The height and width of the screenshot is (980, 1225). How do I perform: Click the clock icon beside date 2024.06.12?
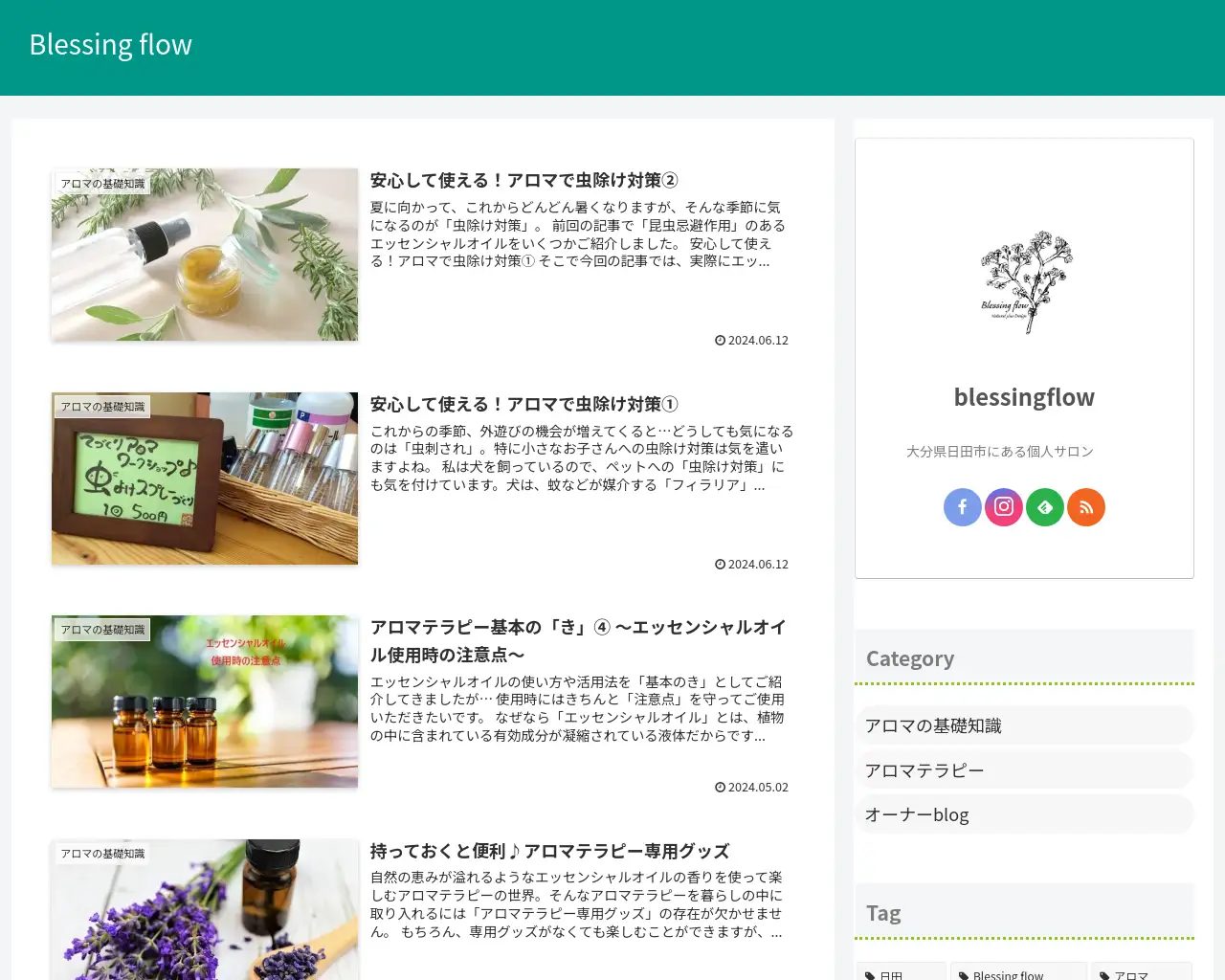coord(719,340)
